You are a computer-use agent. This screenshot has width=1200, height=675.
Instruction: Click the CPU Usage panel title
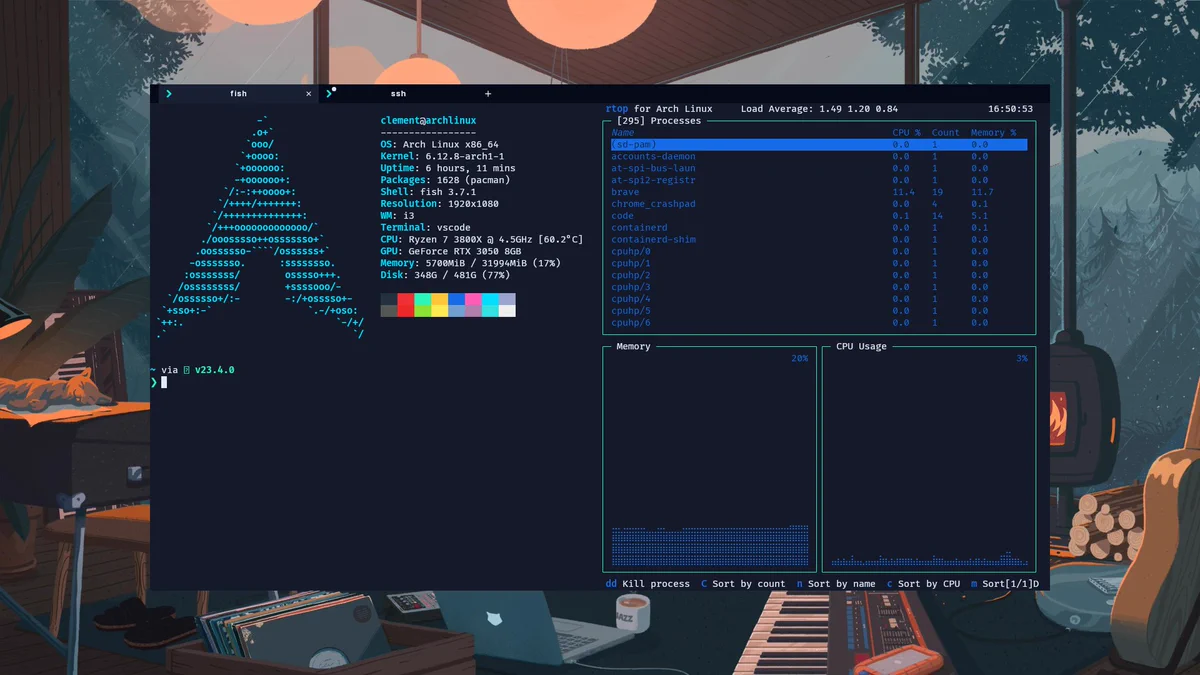tap(861, 346)
